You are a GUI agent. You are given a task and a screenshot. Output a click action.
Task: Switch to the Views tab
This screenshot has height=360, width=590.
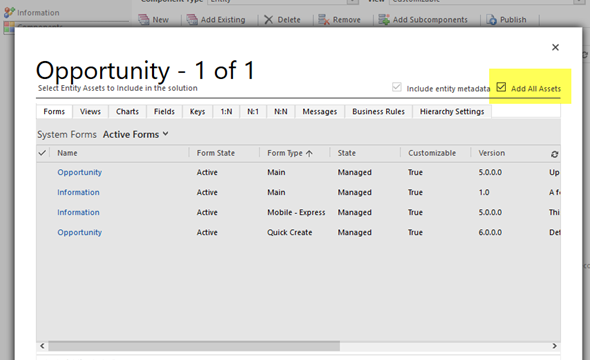pyautogui.click(x=90, y=112)
